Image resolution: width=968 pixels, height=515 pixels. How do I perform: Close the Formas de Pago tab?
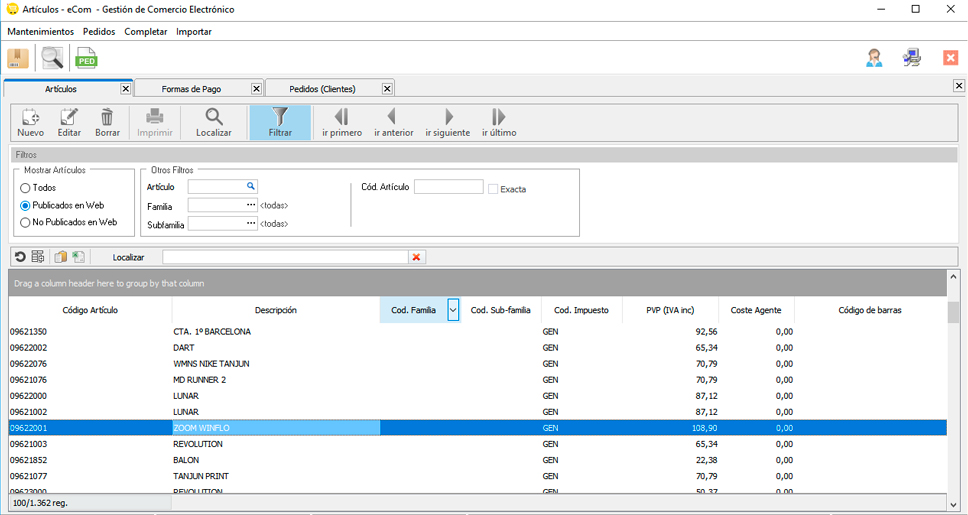pos(256,89)
